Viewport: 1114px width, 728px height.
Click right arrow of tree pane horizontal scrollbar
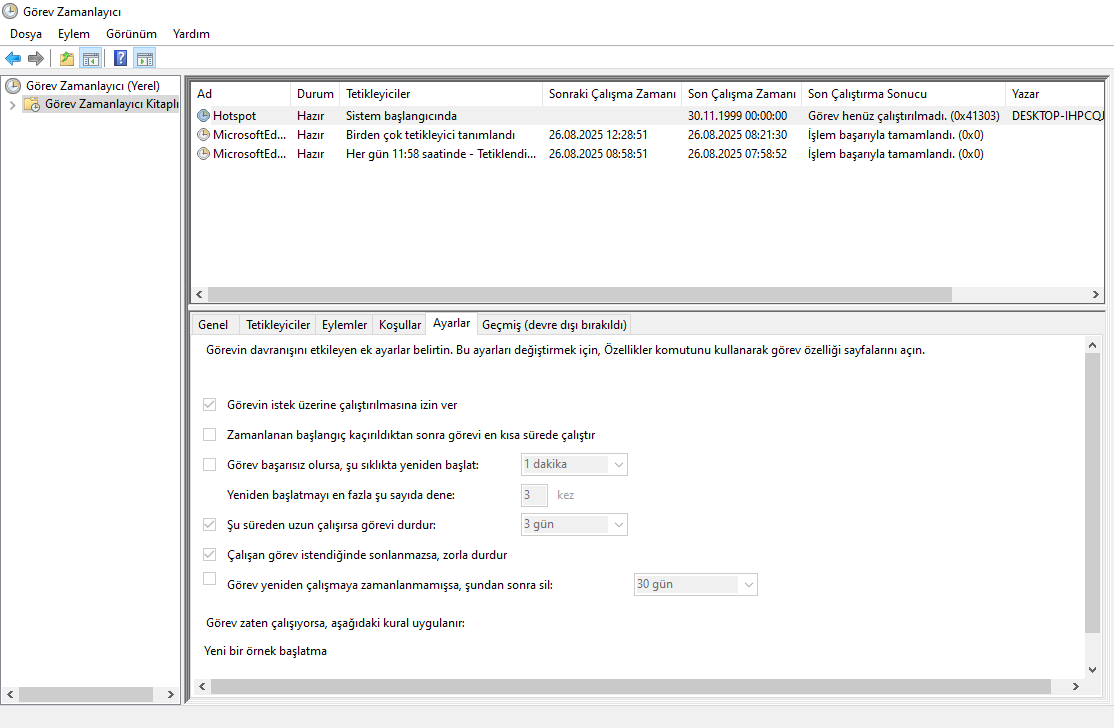point(171,695)
